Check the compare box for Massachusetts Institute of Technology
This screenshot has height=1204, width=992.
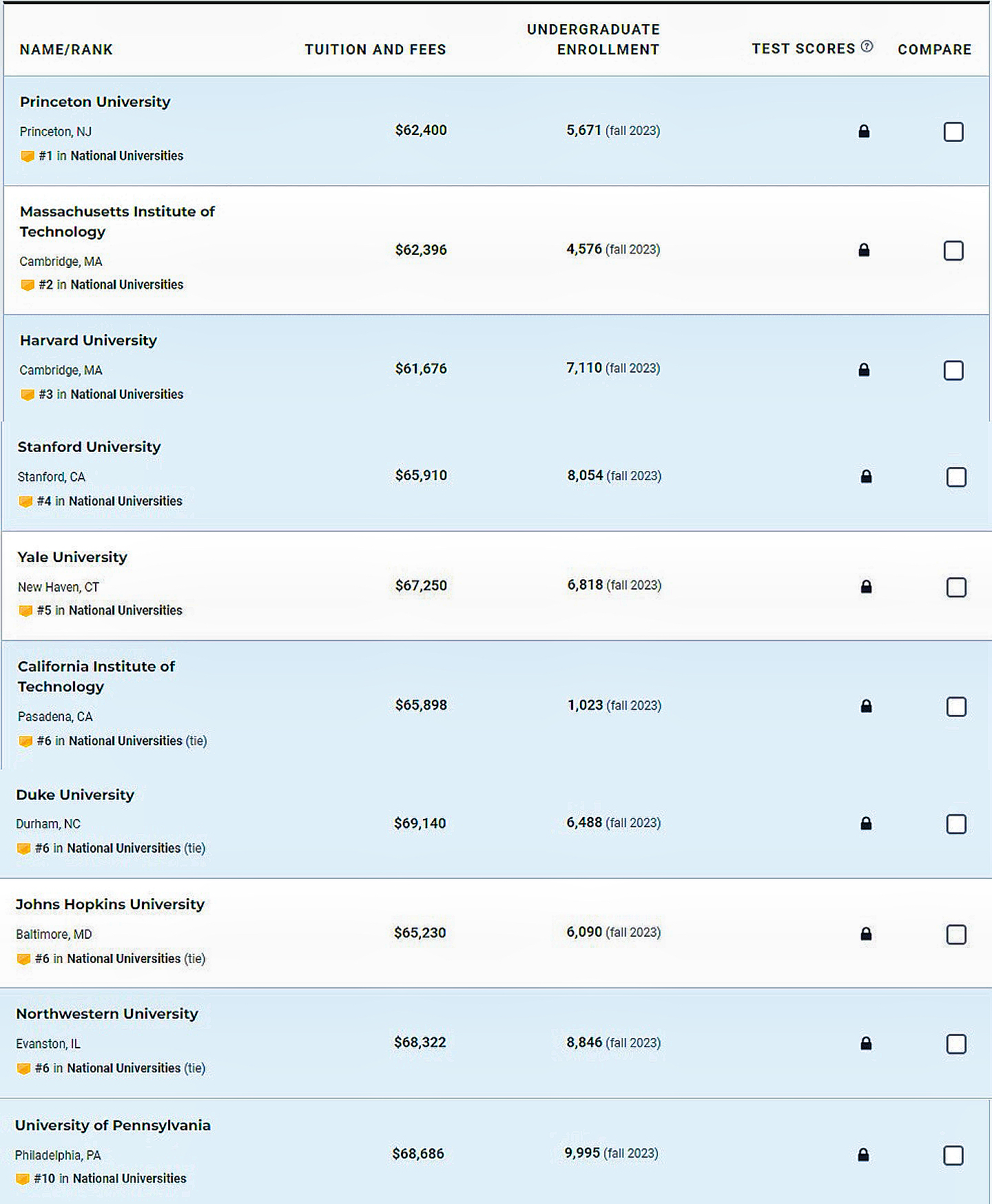[x=953, y=251]
